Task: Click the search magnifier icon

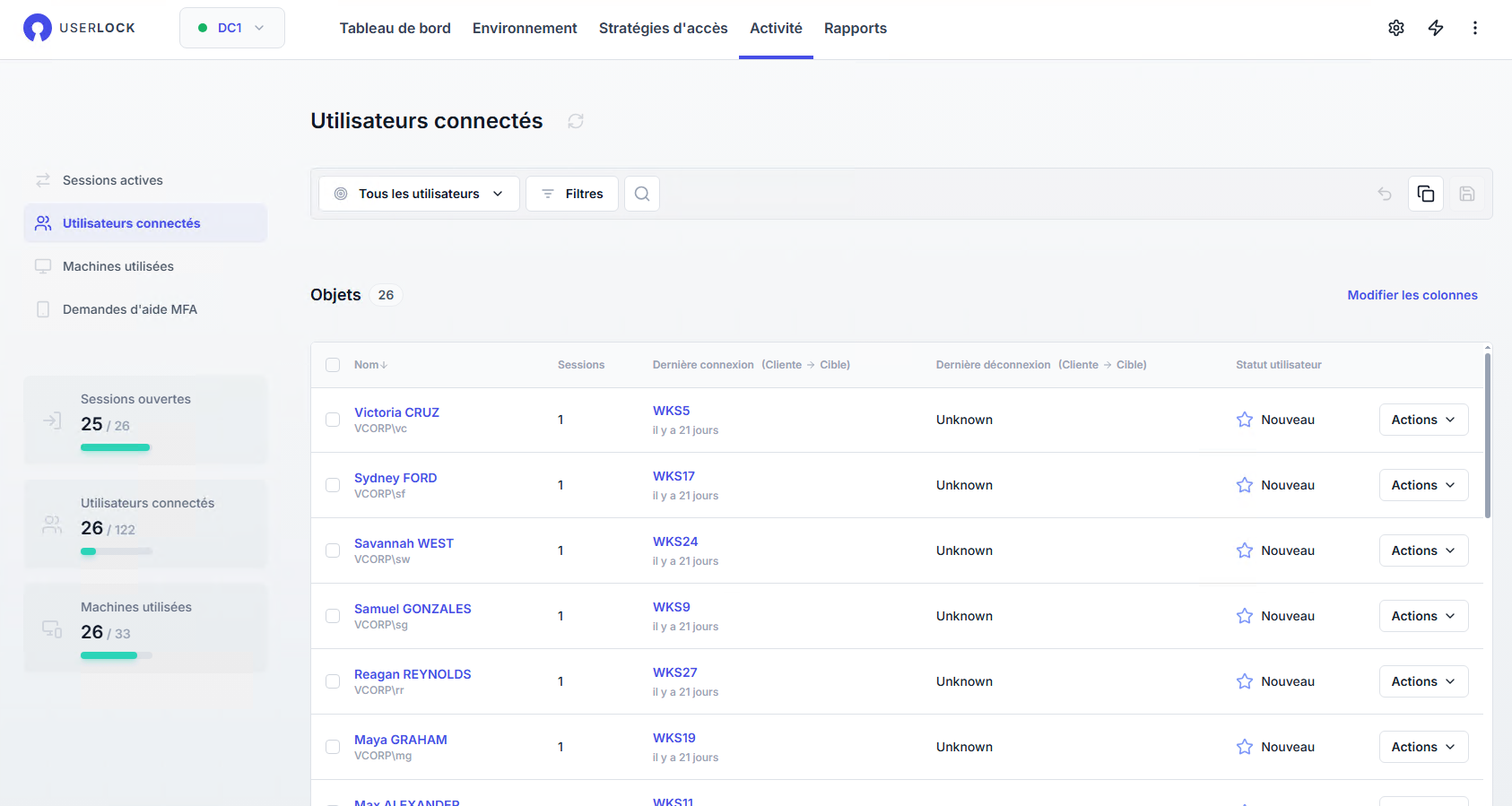Action: pyautogui.click(x=642, y=194)
